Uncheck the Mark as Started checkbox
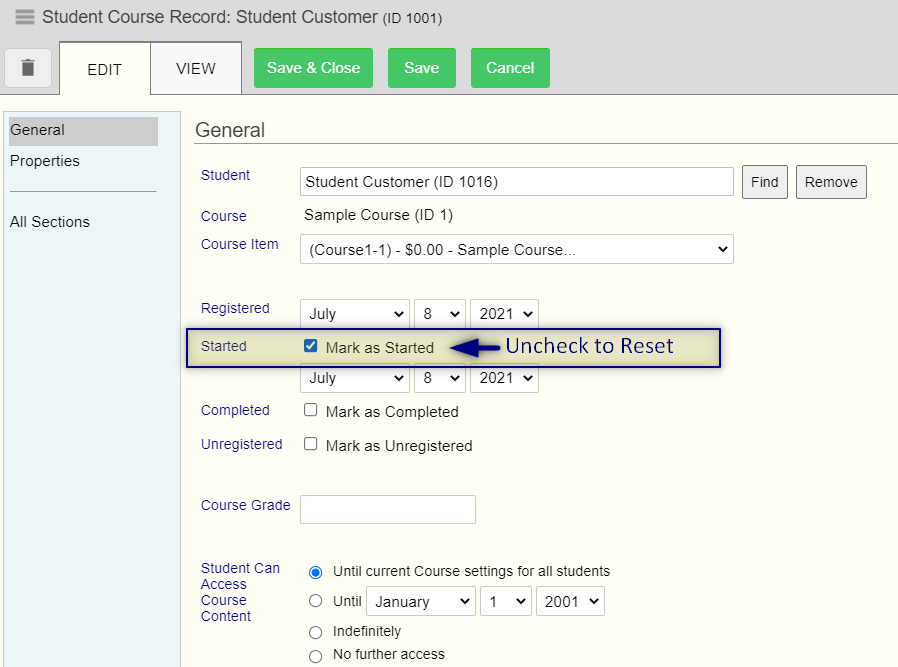Viewport: 898px width, 667px height. point(310,346)
